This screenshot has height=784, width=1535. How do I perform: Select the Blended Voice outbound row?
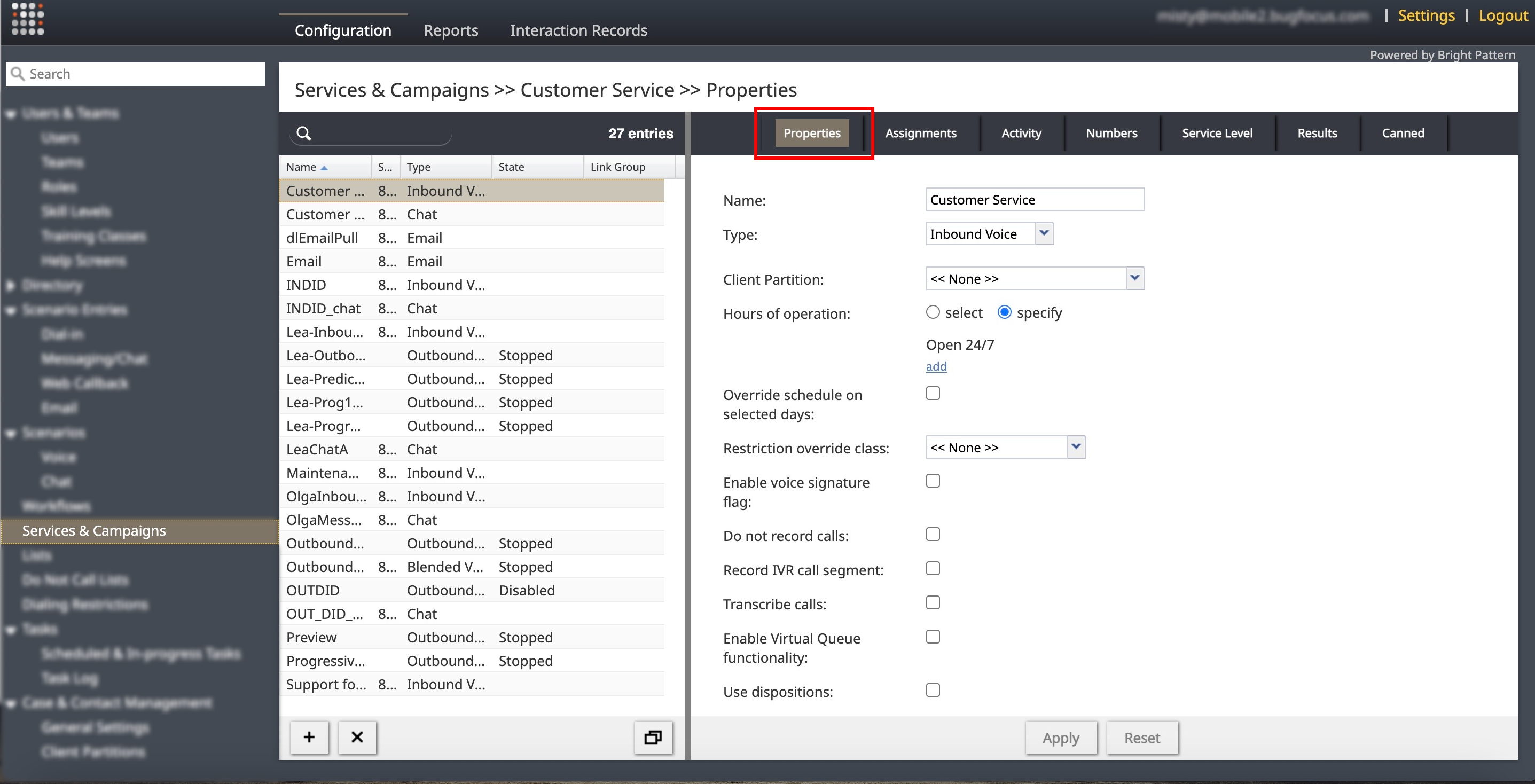pyautogui.click(x=472, y=567)
